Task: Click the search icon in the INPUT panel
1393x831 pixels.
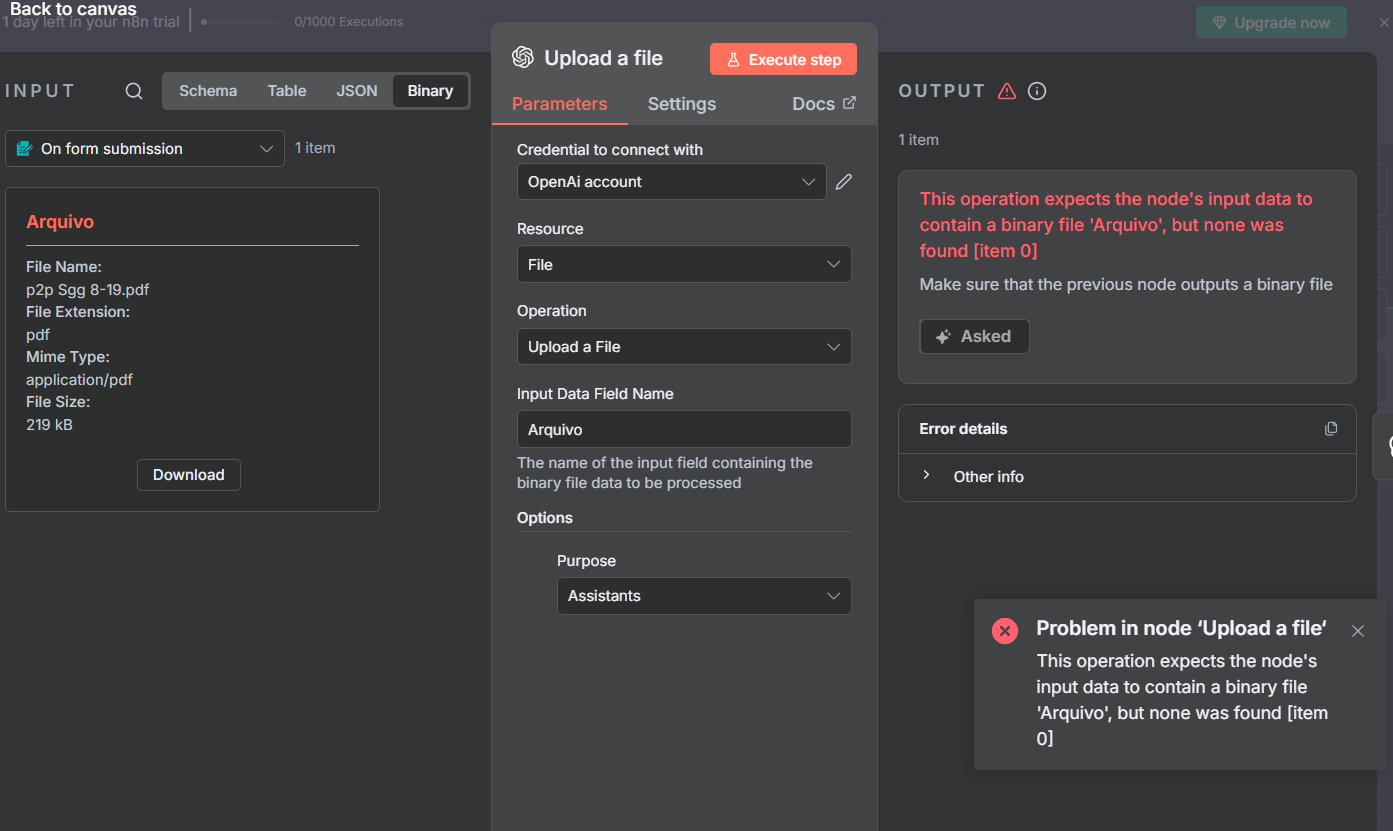Action: [x=134, y=91]
